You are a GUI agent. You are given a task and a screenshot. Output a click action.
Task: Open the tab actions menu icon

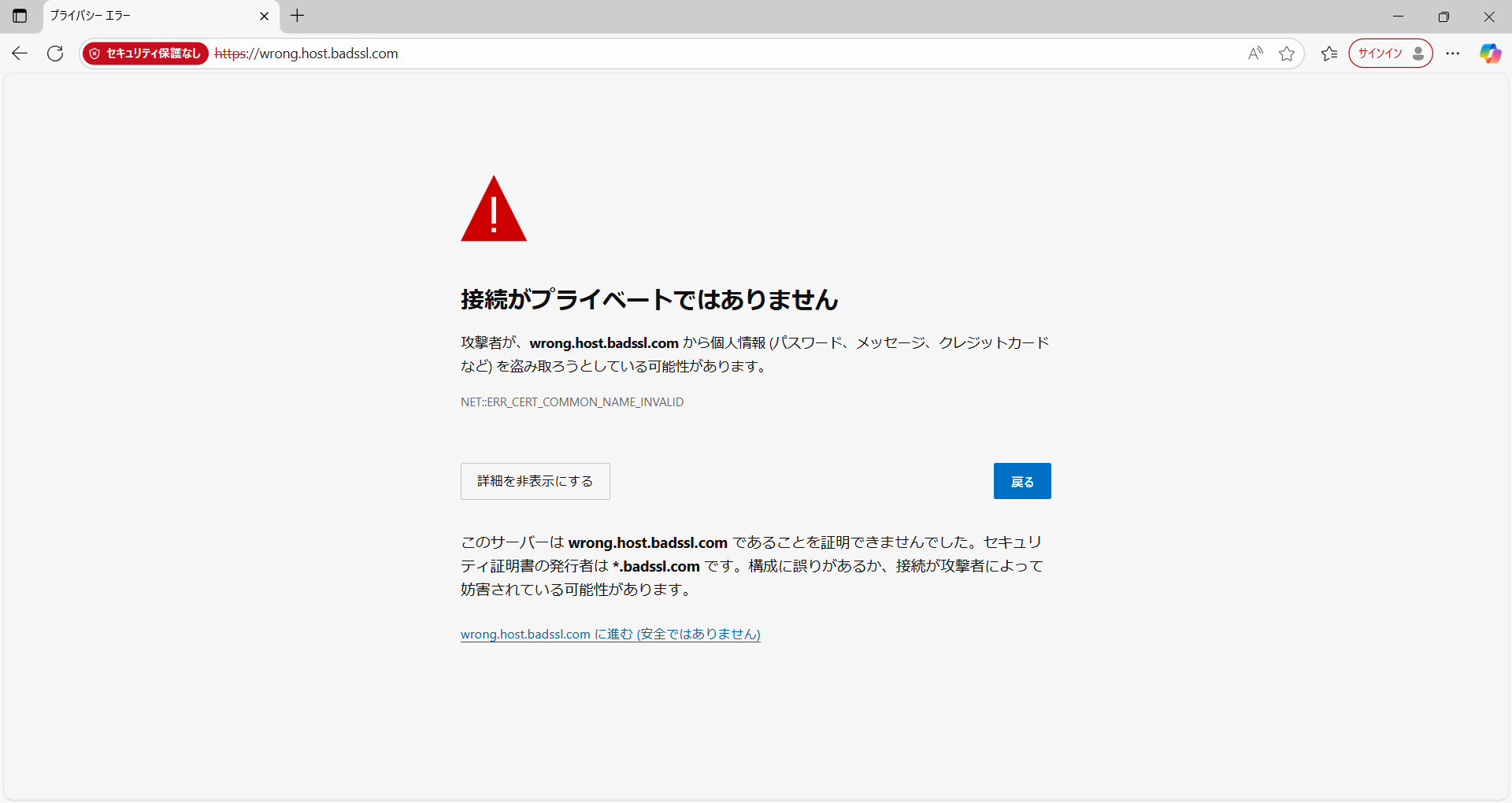[20, 16]
